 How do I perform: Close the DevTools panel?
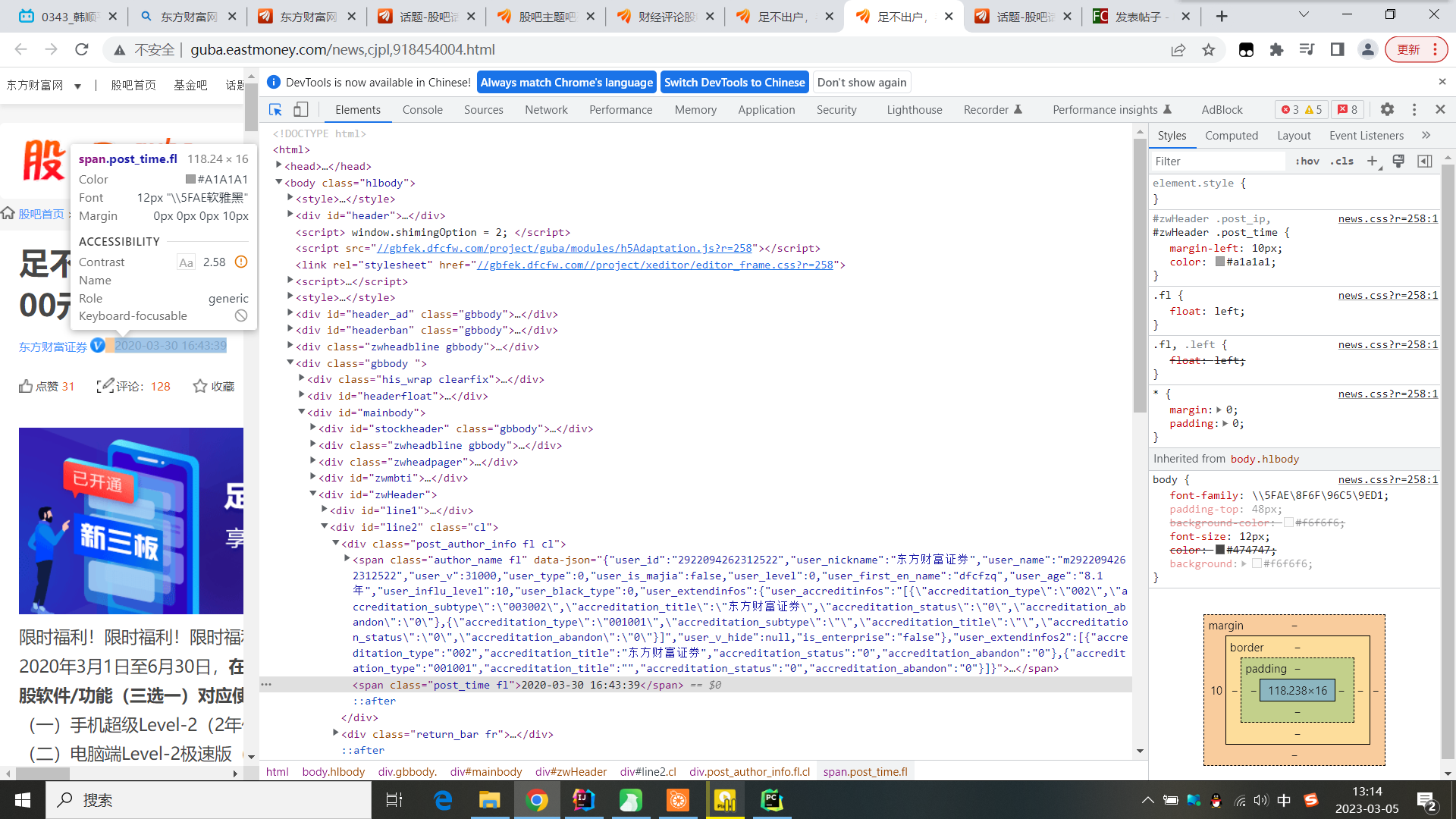pyautogui.click(x=1440, y=110)
